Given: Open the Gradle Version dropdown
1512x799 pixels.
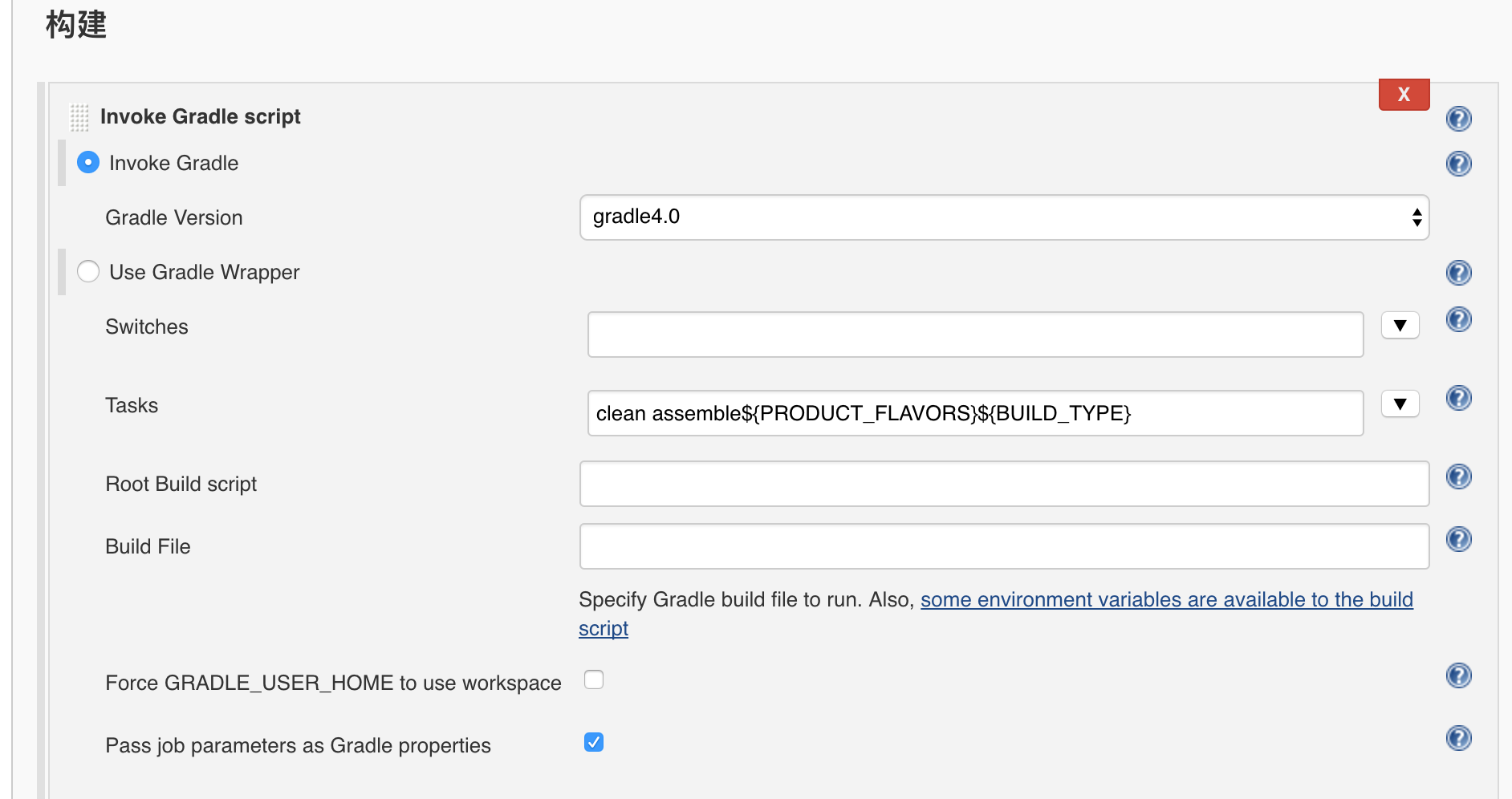Looking at the screenshot, I should pyautogui.click(x=1004, y=217).
